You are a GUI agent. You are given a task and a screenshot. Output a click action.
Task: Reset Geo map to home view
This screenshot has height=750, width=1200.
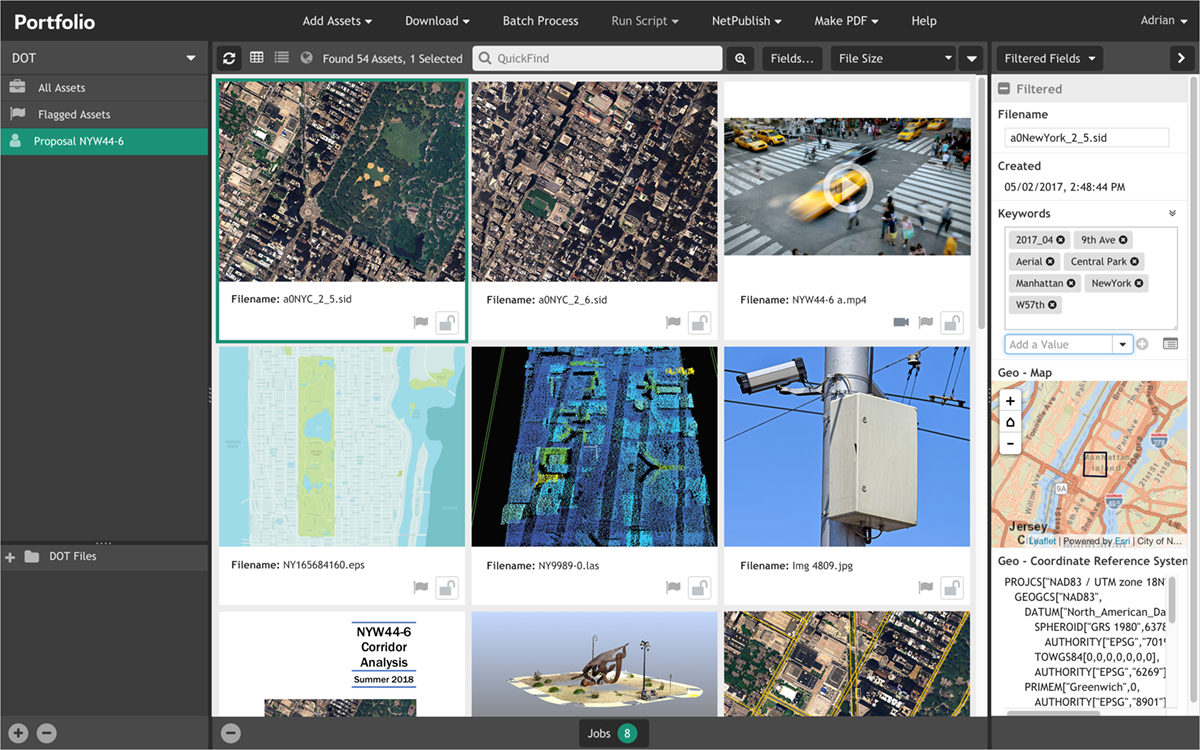point(1010,422)
